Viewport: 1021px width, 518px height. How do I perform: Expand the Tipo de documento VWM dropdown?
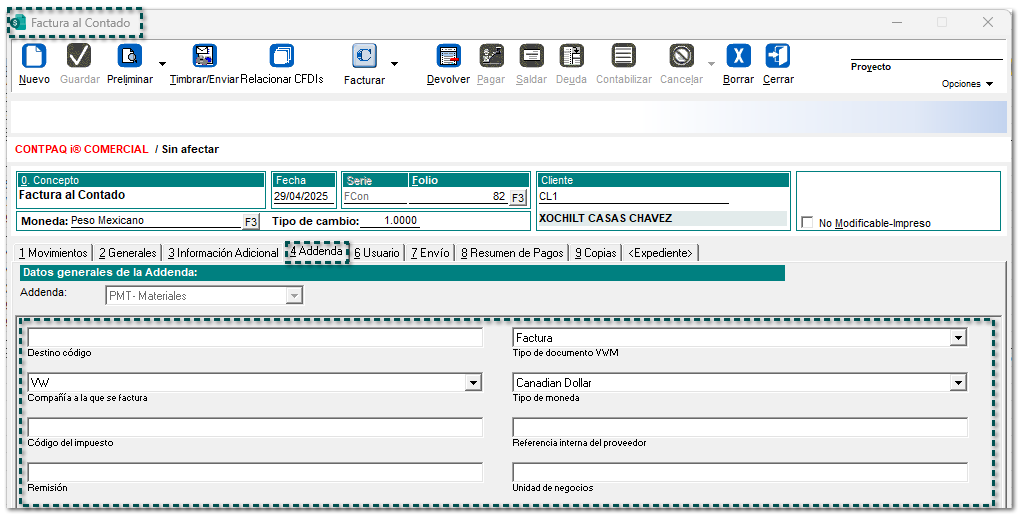tap(958, 338)
